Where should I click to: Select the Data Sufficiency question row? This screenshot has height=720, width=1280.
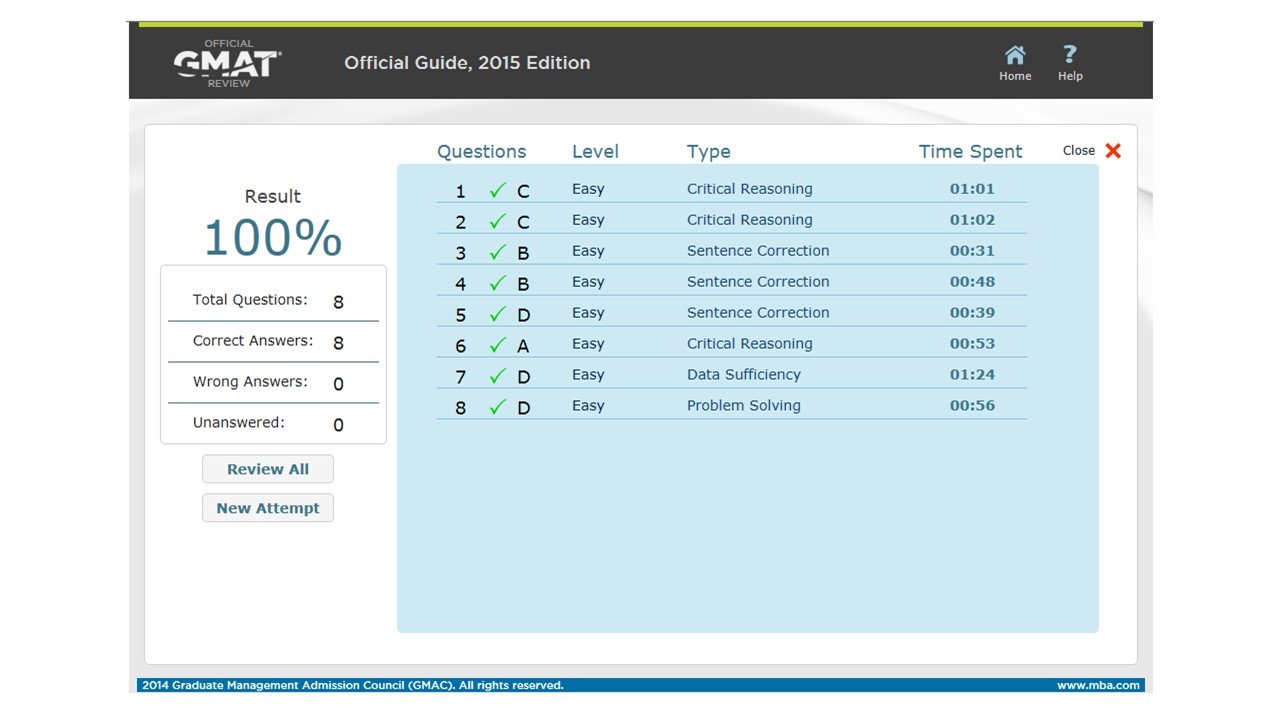(x=743, y=375)
